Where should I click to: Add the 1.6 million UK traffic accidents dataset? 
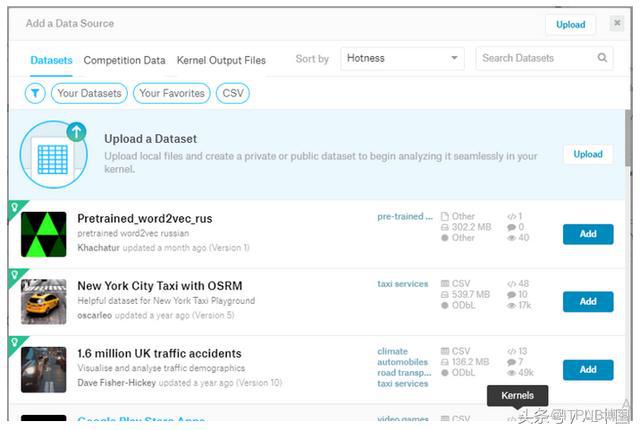[x=588, y=370]
